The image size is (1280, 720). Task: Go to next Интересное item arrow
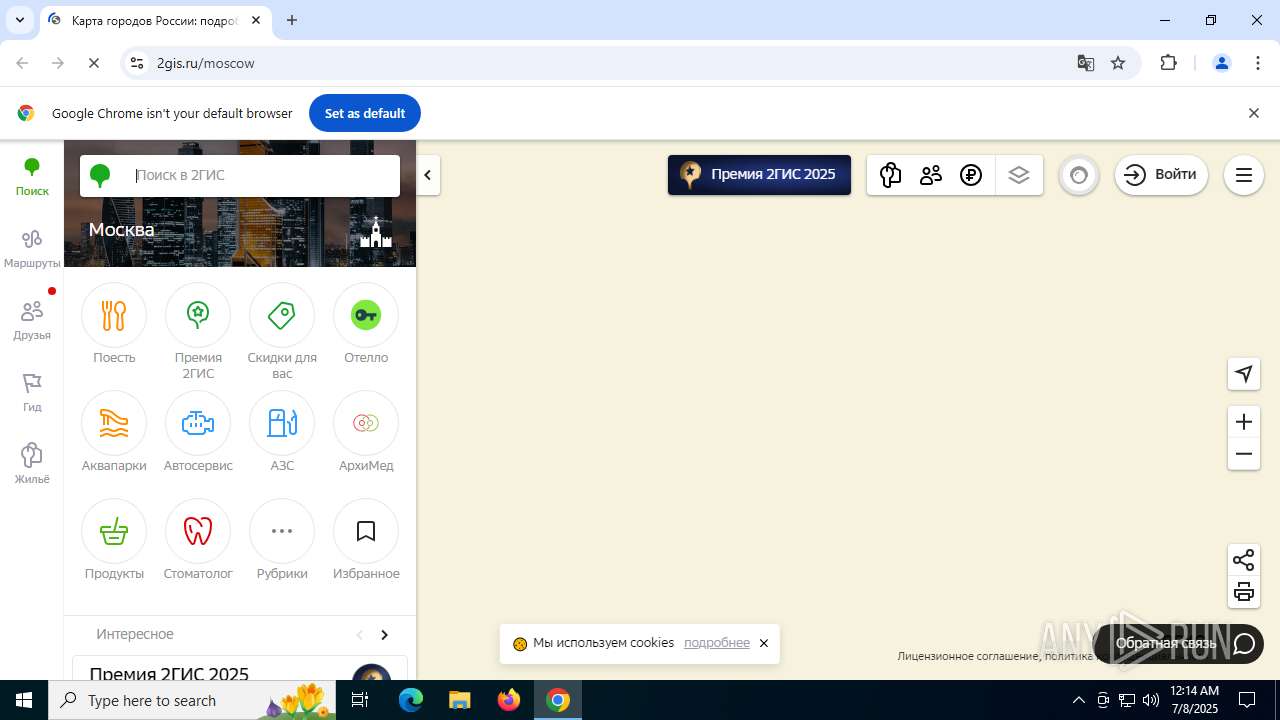click(385, 635)
